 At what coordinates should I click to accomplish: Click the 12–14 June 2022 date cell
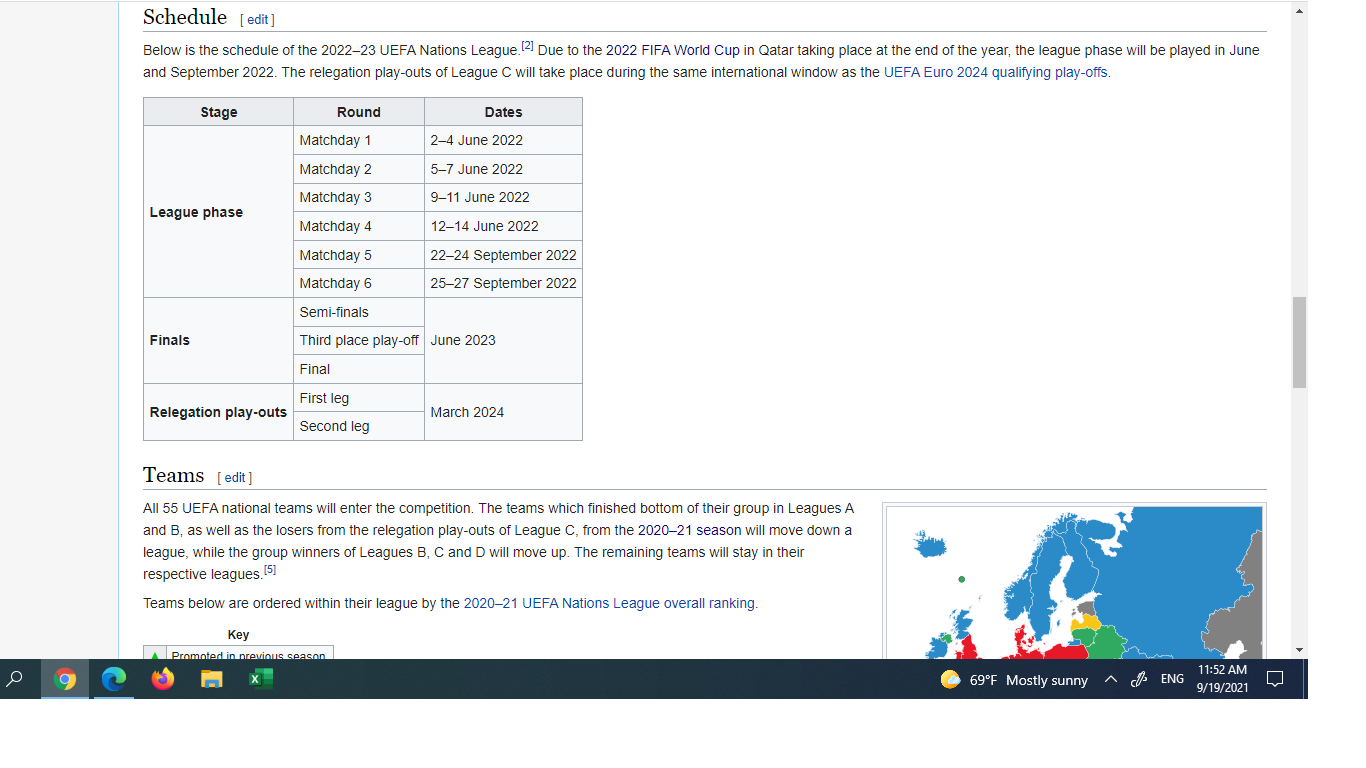pyautogui.click(x=503, y=226)
